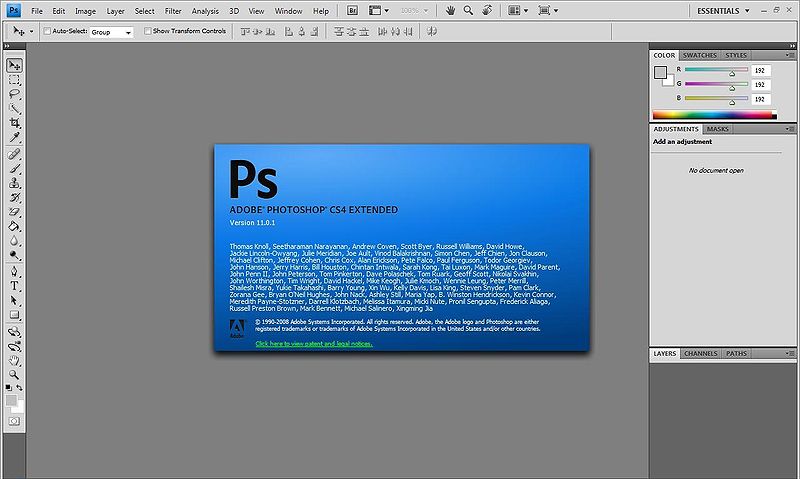800x479 pixels.
Task: Select the 3D Rotate tool
Action: (14, 332)
